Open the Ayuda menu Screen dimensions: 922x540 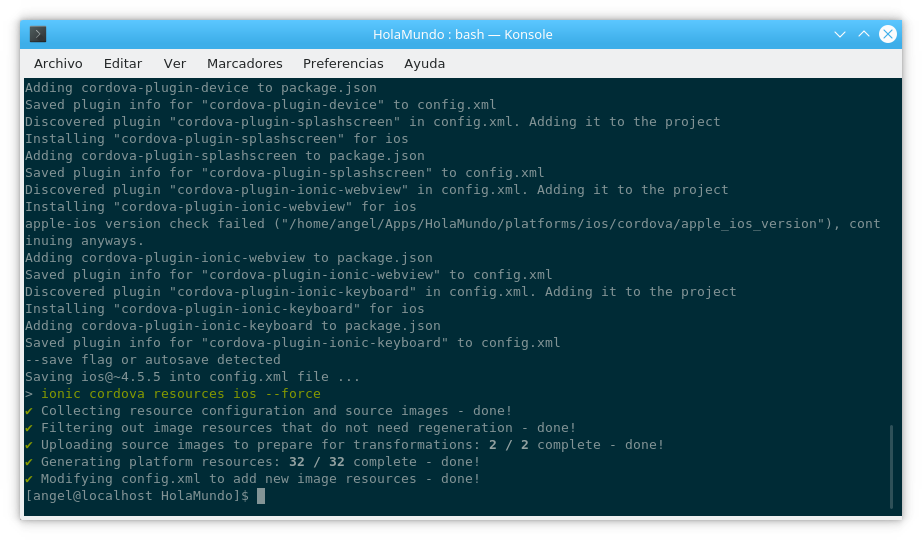[424, 63]
